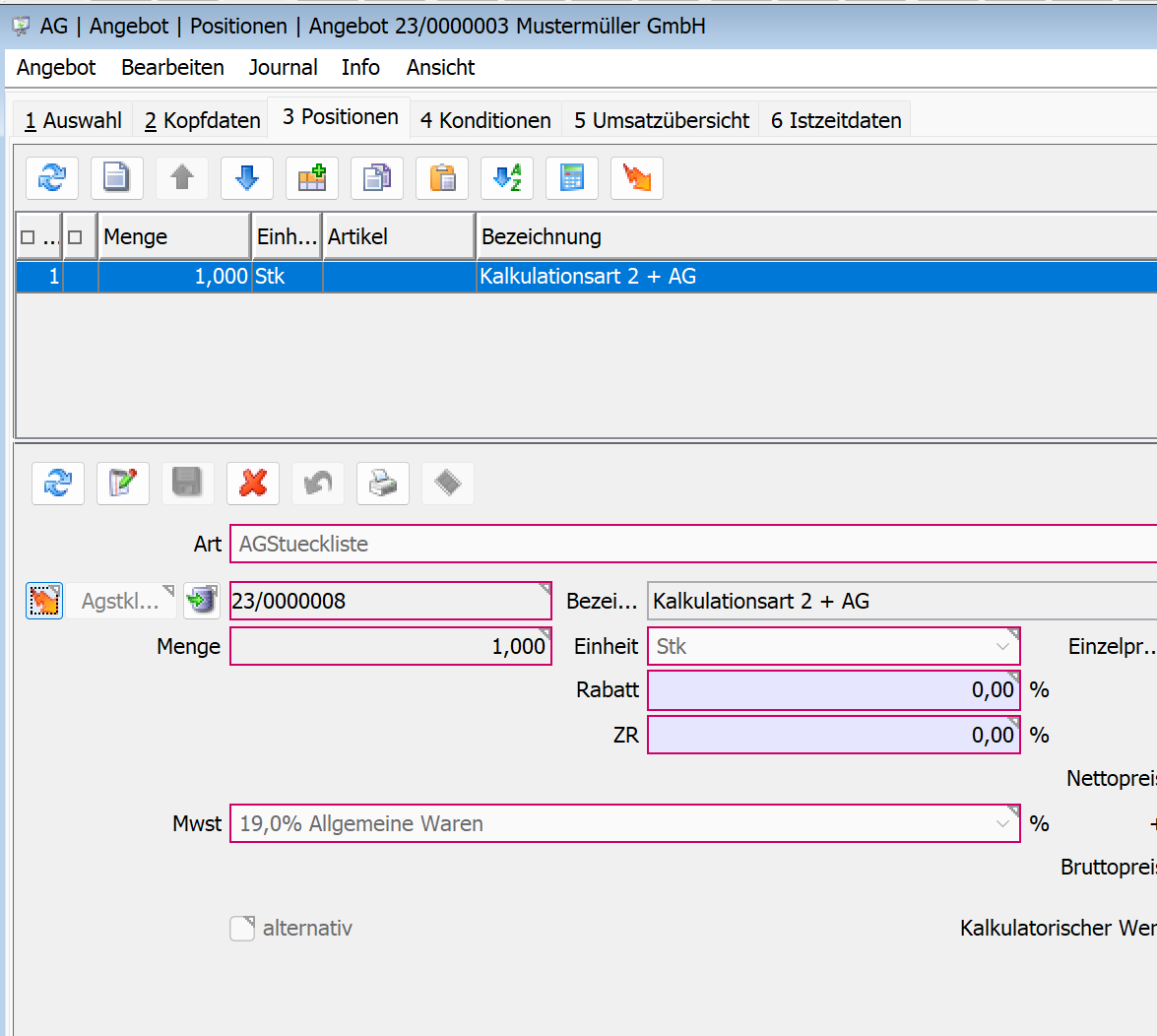Screen dimensions: 1157x1036
Task: Open the Journal menu
Action: point(283,67)
